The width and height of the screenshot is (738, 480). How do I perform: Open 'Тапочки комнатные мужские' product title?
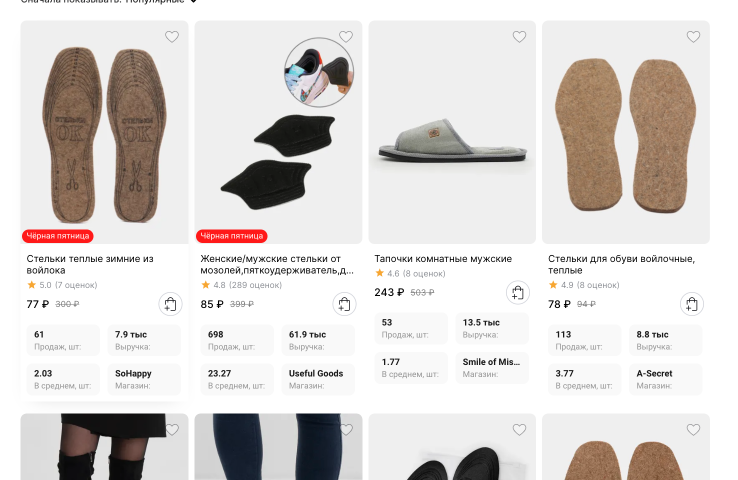tap(443, 259)
